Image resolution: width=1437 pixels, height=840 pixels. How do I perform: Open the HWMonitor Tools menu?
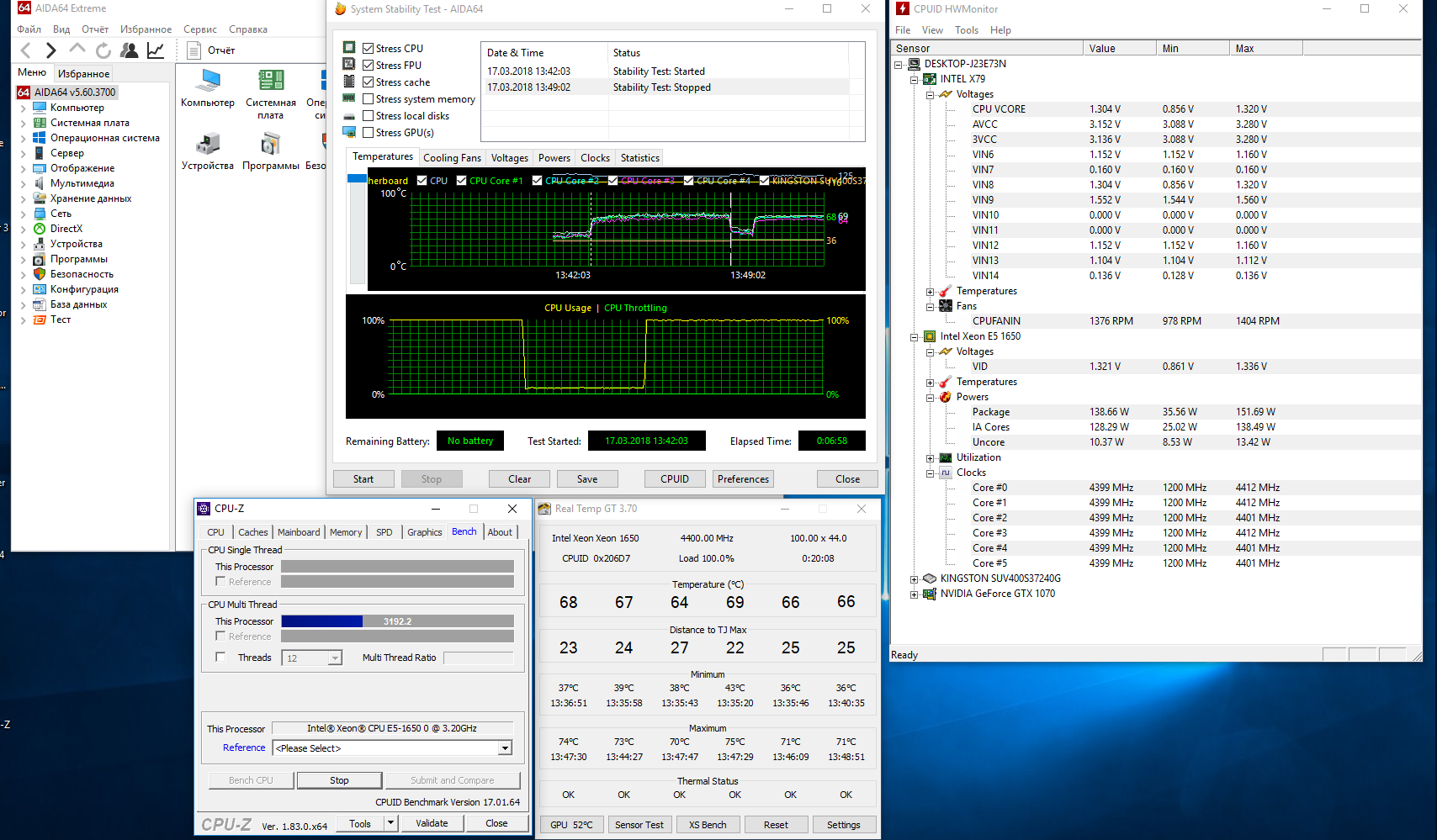pos(967,30)
